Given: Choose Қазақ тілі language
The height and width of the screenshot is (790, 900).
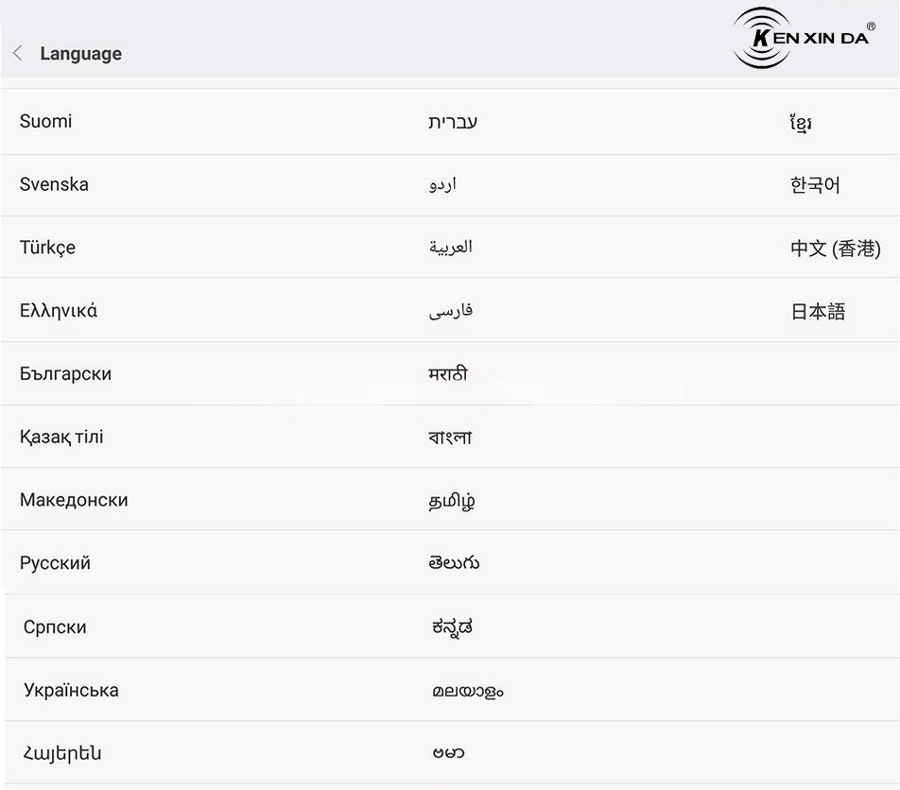Looking at the screenshot, I should click(x=61, y=437).
